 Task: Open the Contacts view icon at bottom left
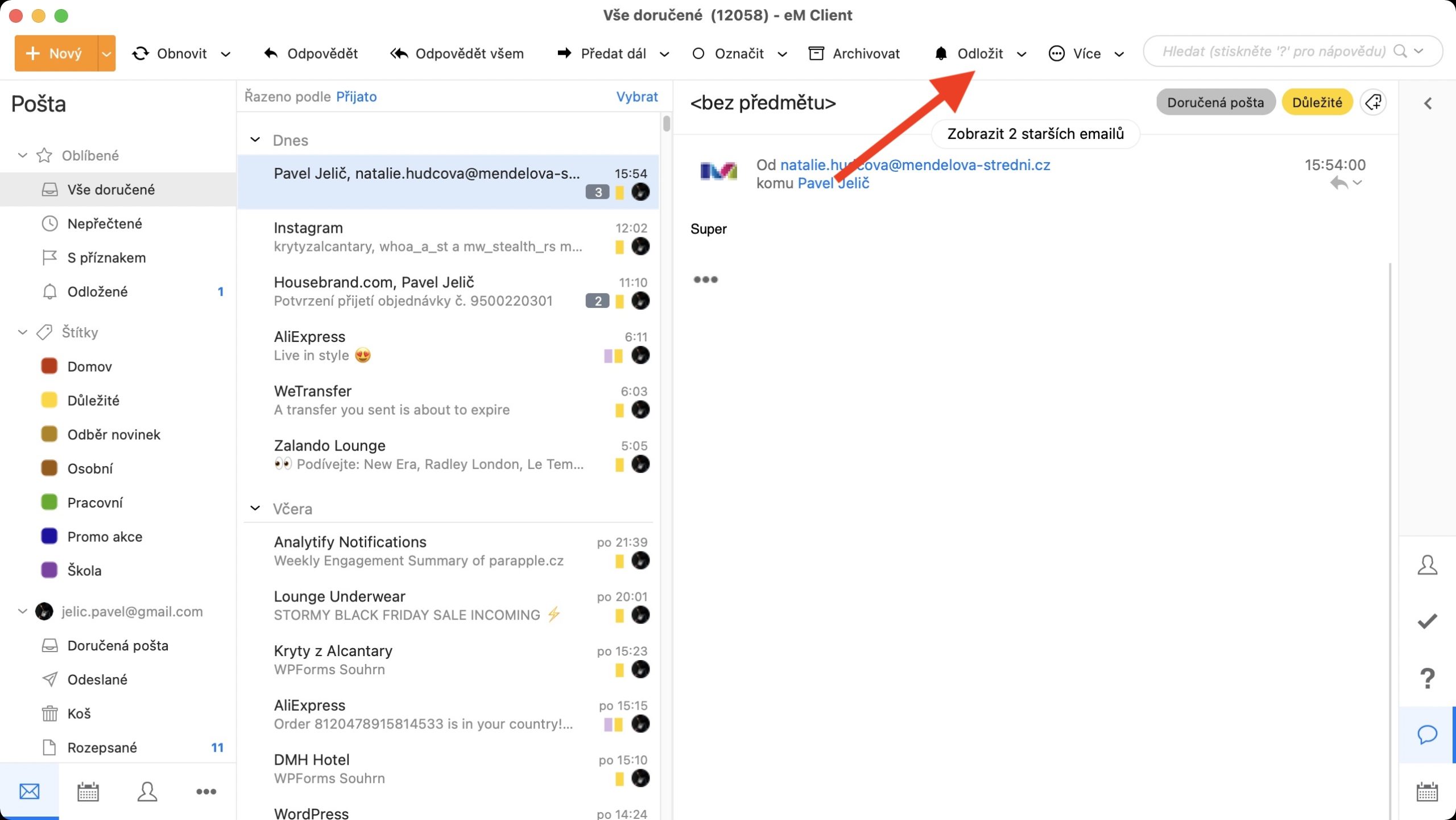(x=147, y=791)
